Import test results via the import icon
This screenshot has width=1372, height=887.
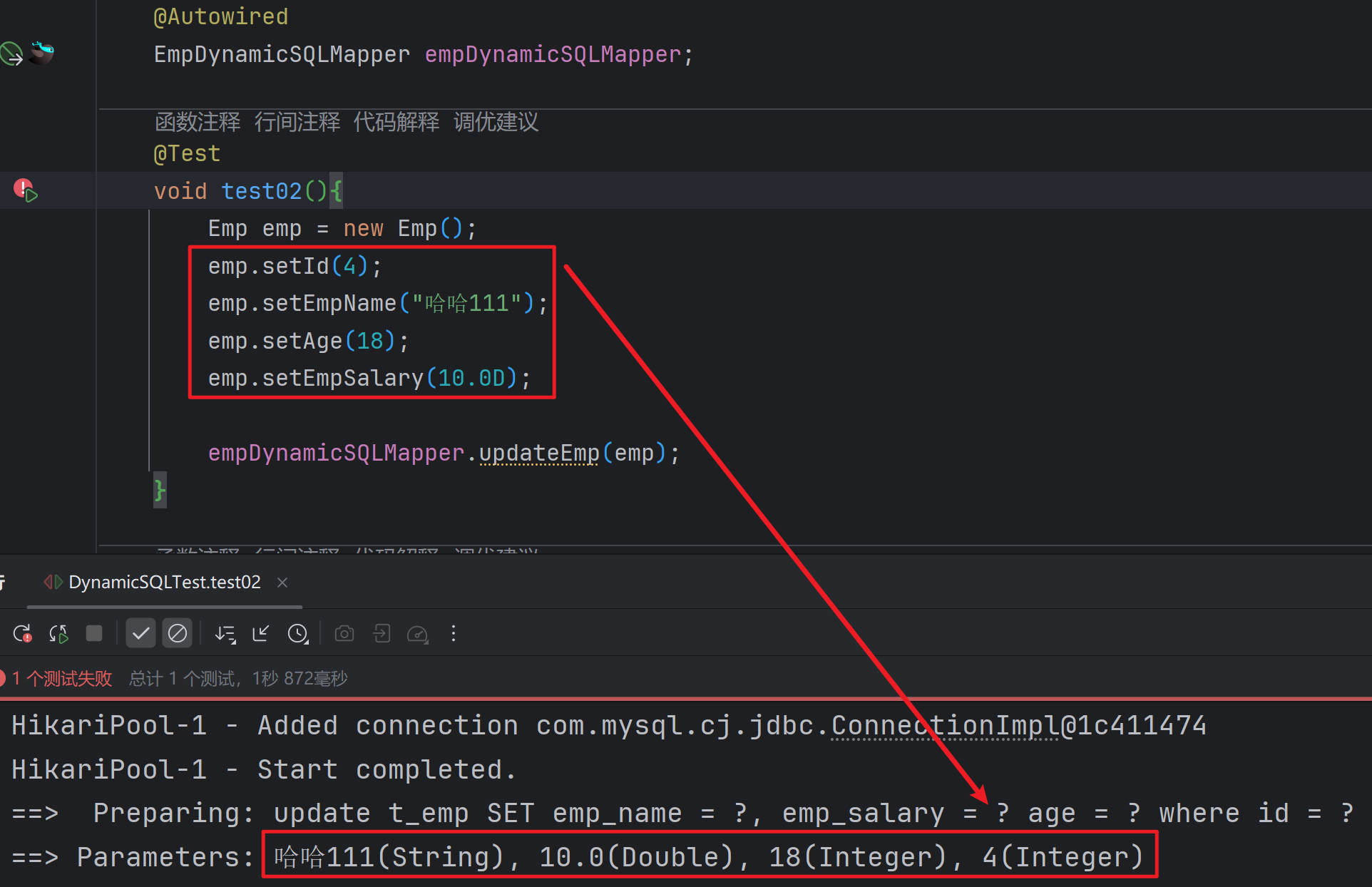(x=382, y=633)
